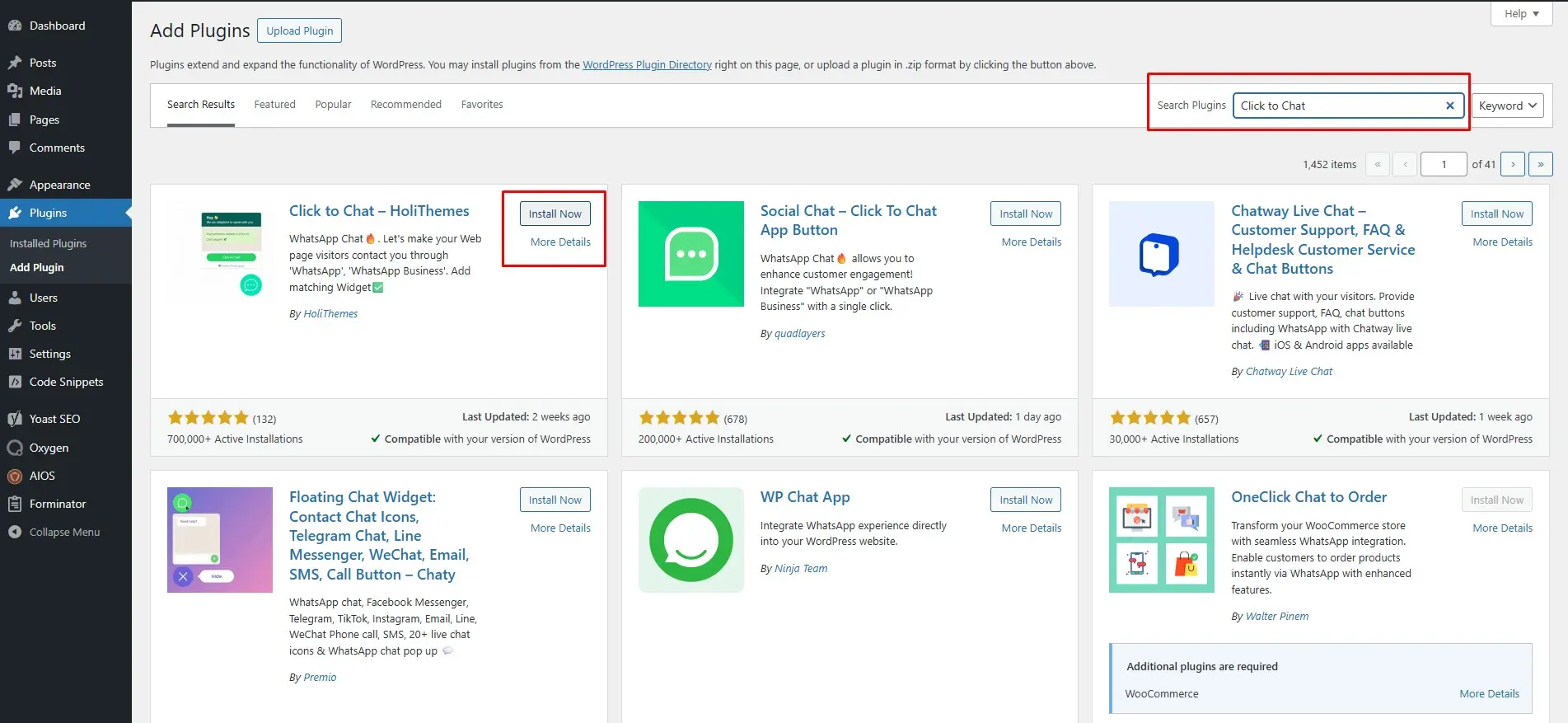Click the Appearance paintbrush icon
The width and height of the screenshot is (1568, 723).
click(x=15, y=185)
